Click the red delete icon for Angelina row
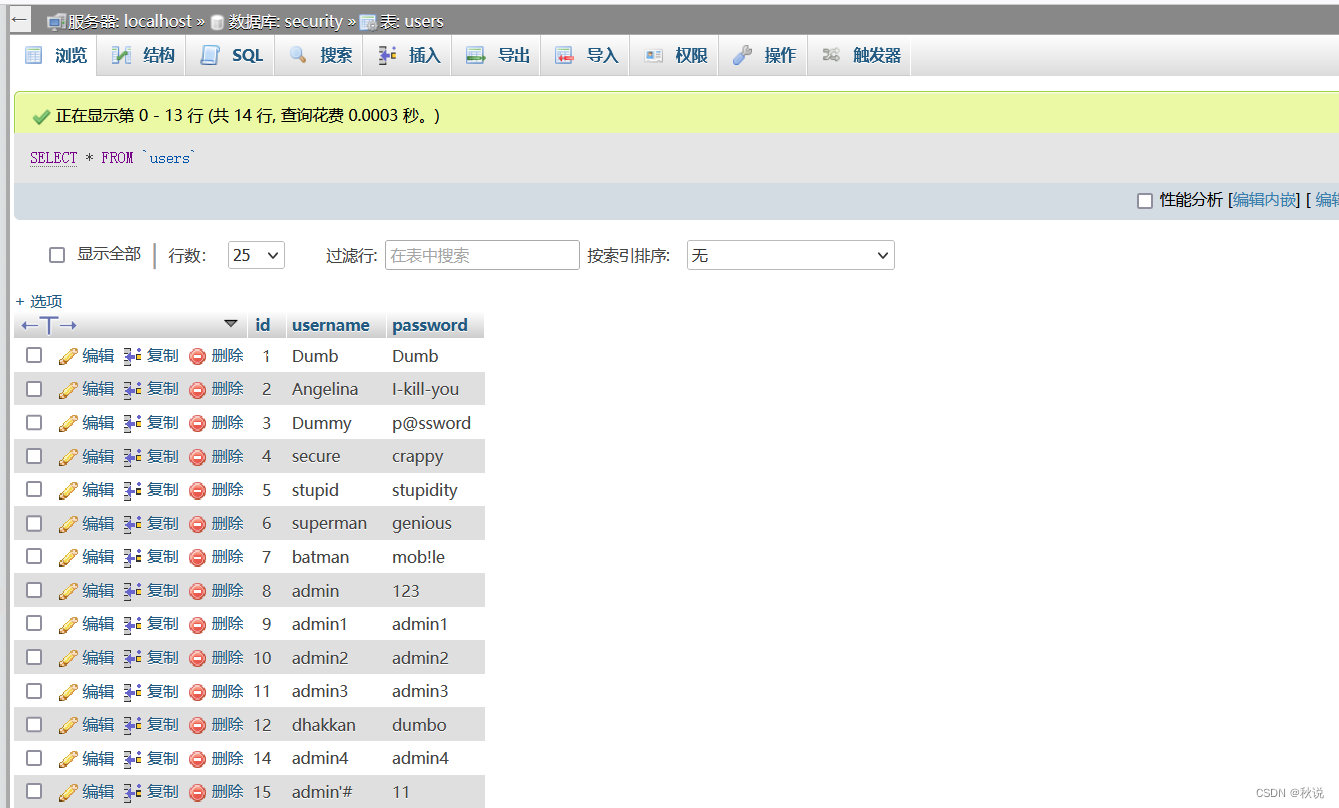 point(198,389)
